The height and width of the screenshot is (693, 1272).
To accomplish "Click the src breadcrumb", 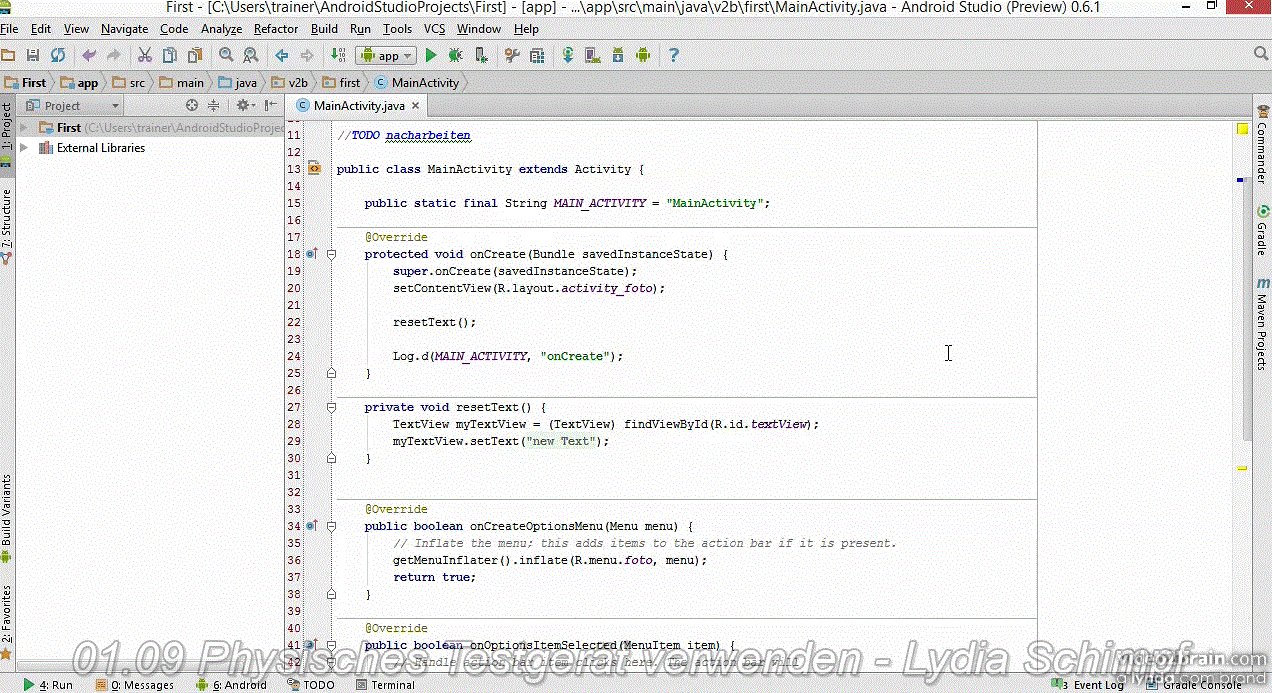I will pyautogui.click(x=129, y=83).
